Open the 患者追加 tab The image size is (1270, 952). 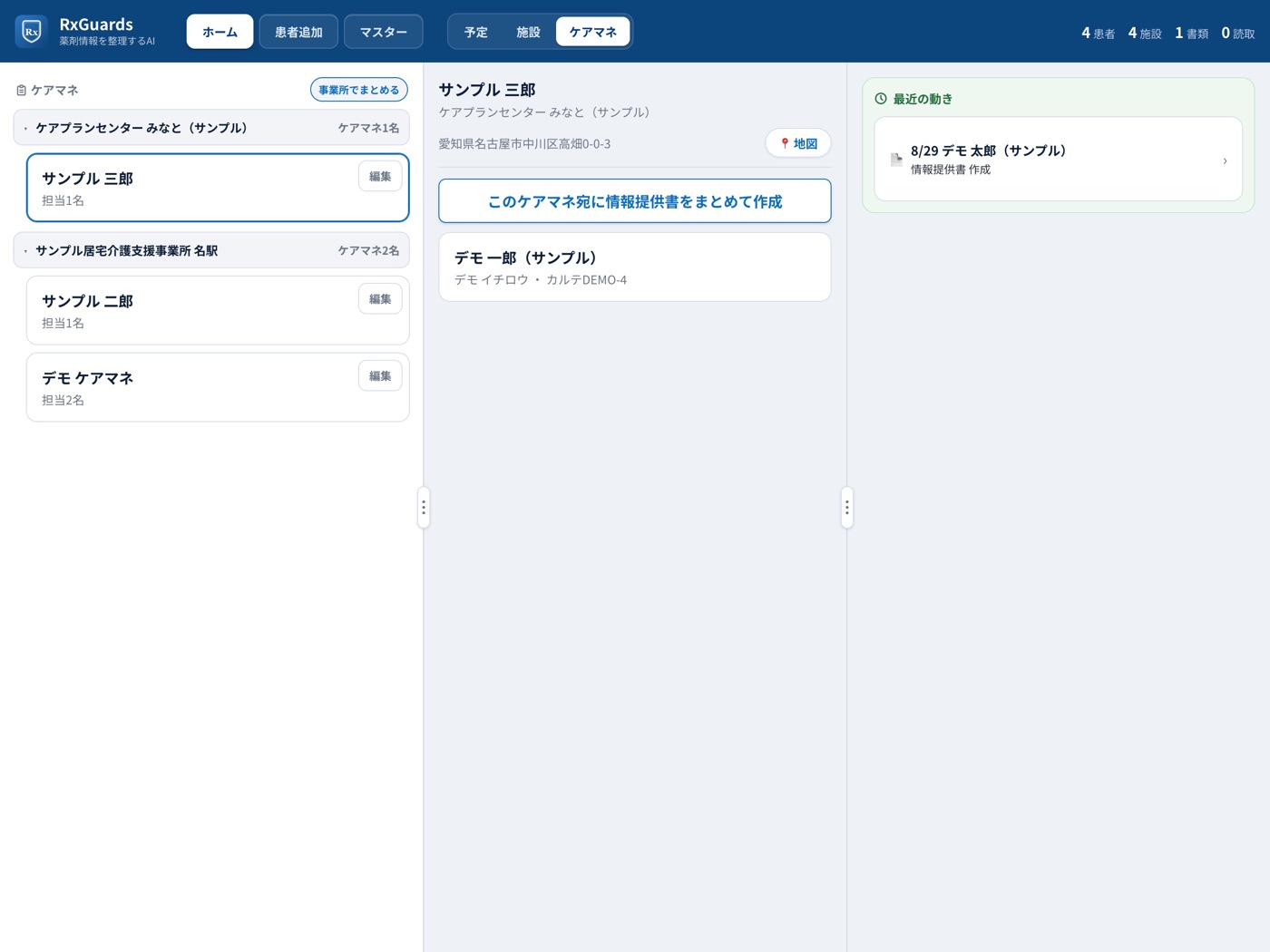(x=298, y=32)
